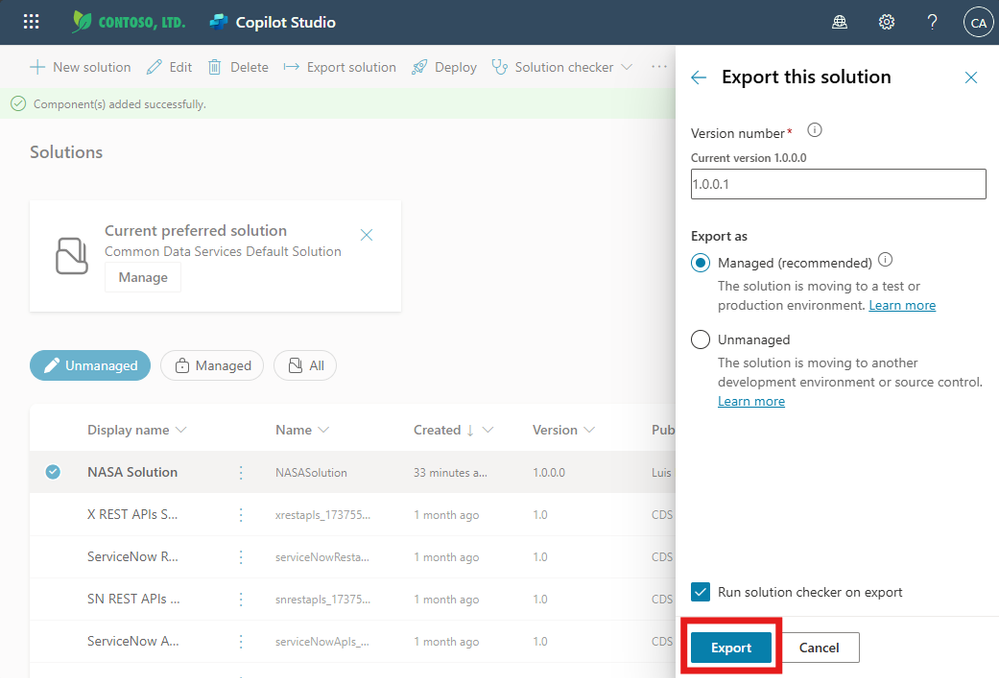Click the preferred solution document icon
999x678 pixels.
[x=72, y=256]
